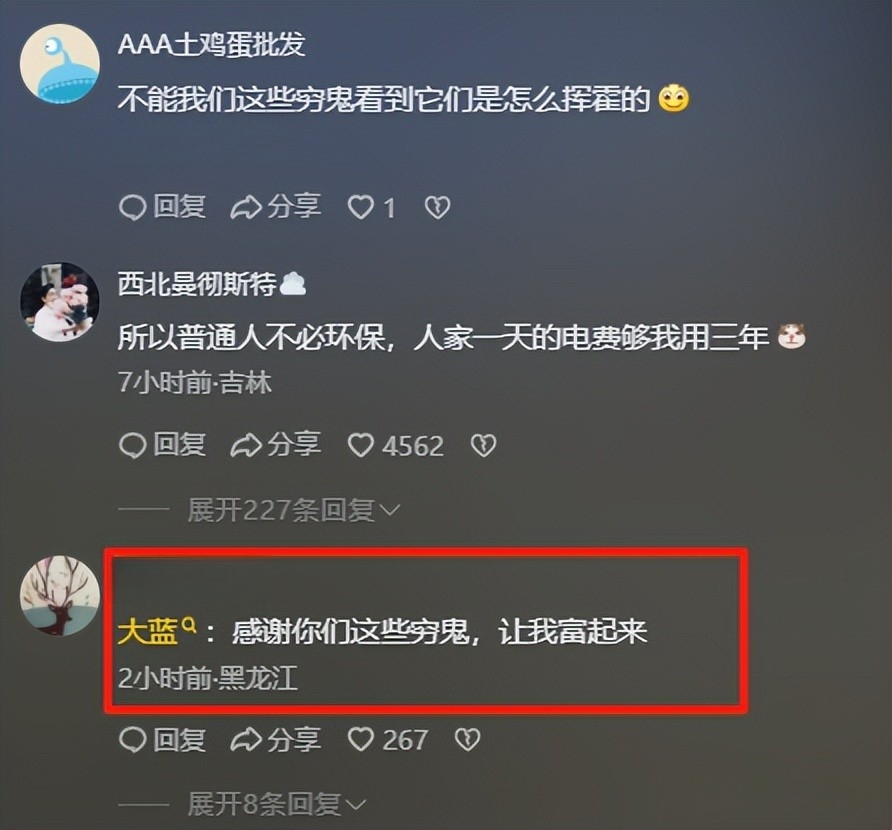Image resolution: width=892 pixels, height=830 pixels.
Task: Open the blue alien avatar profile
Action: point(60,63)
